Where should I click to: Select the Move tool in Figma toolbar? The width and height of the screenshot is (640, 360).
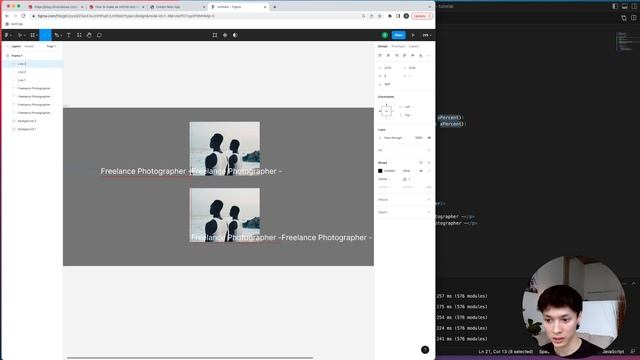20,35
